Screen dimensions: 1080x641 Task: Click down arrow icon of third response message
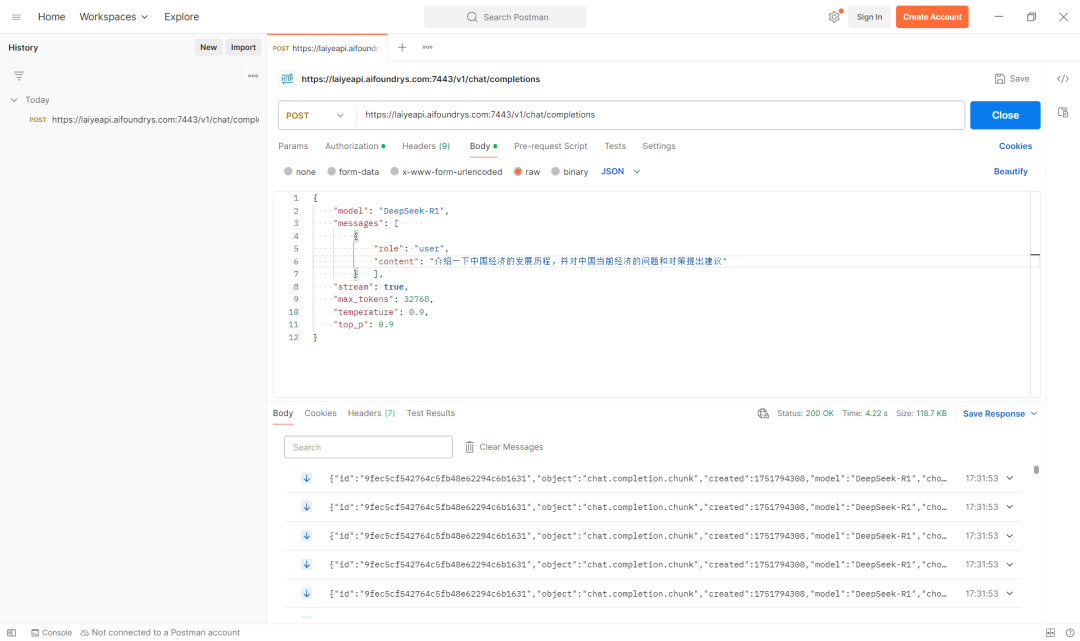(x=307, y=536)
